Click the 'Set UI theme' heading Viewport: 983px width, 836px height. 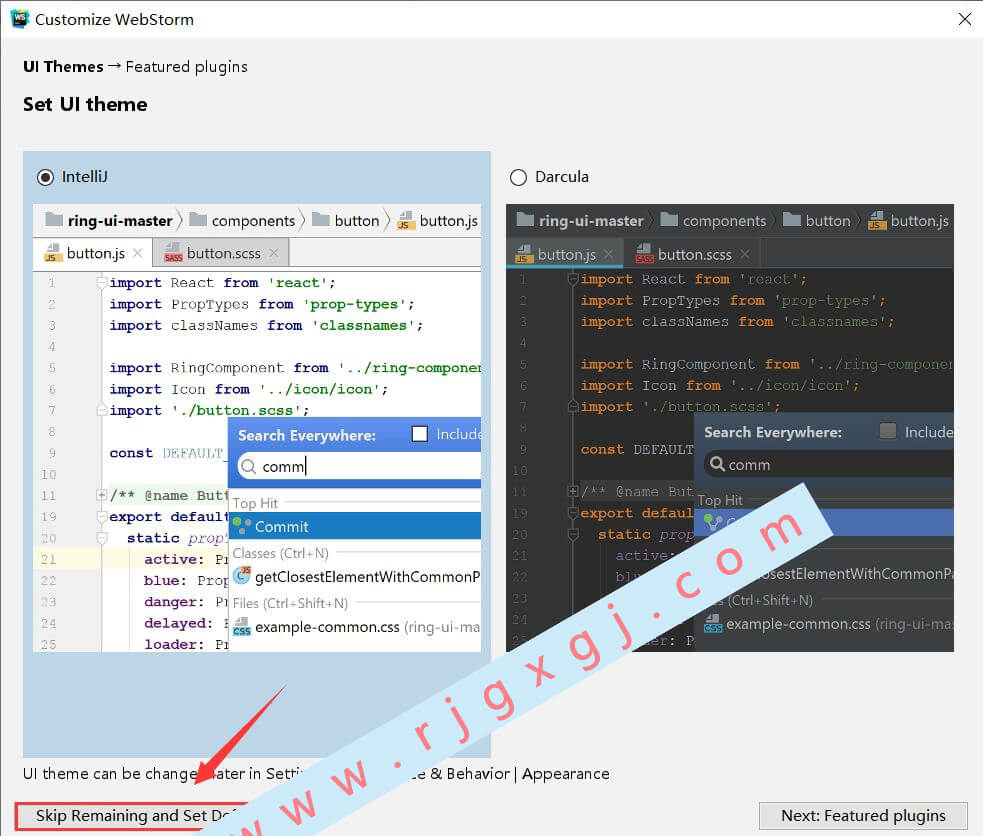pos(85,104)
